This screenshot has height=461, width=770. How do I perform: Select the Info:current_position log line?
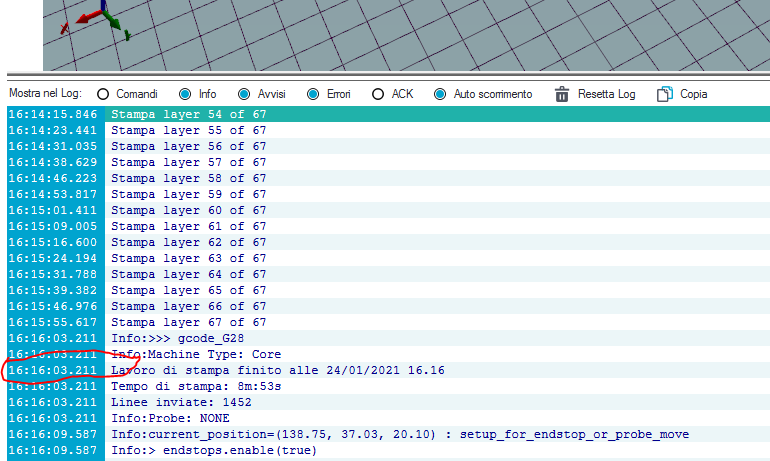pos(388,434)
